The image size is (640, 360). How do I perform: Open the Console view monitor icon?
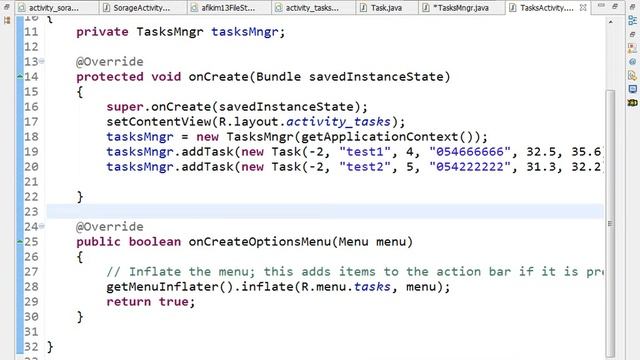tap(632, 89)
